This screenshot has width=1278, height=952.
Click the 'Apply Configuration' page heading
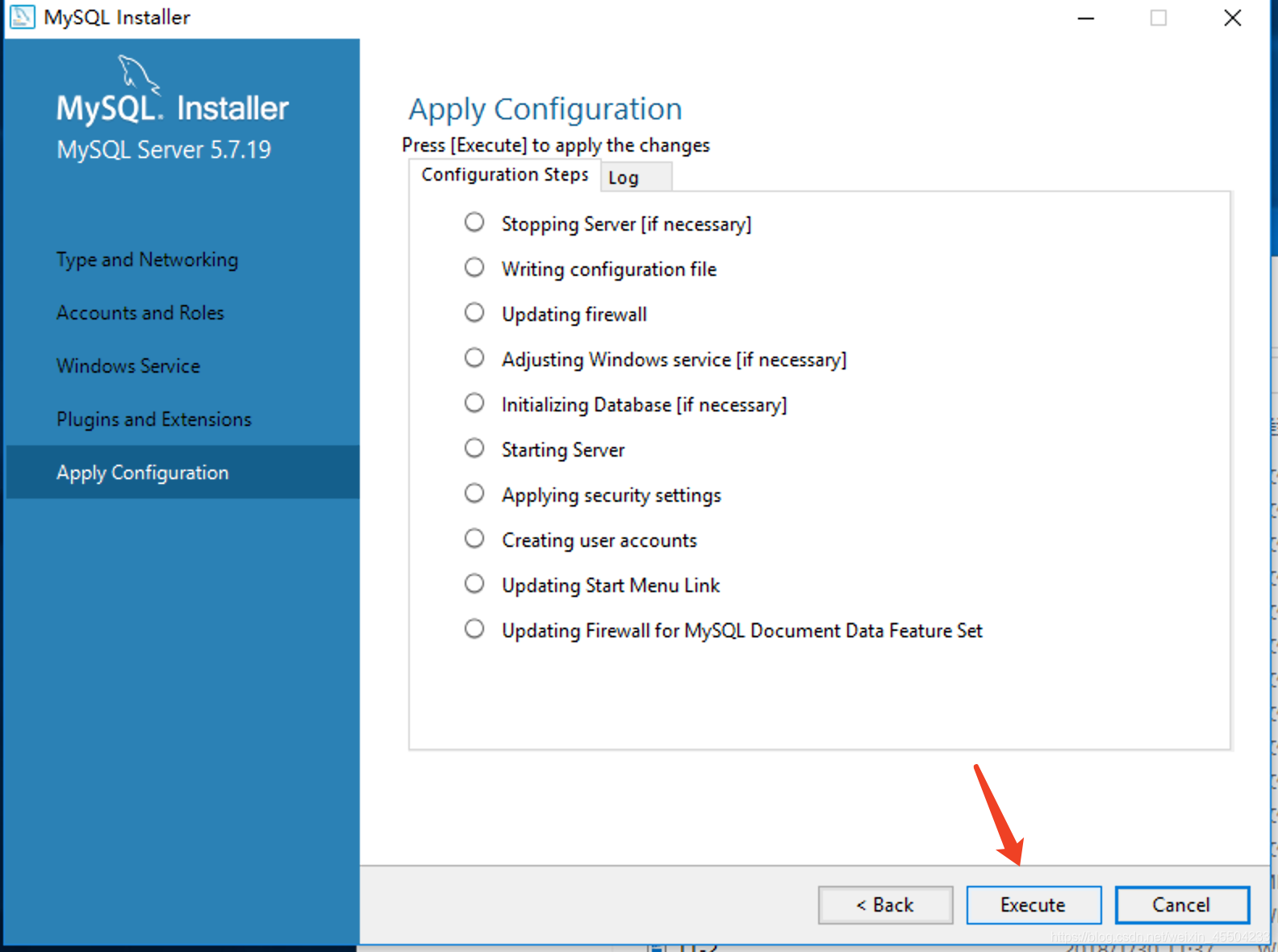(545, 109)
